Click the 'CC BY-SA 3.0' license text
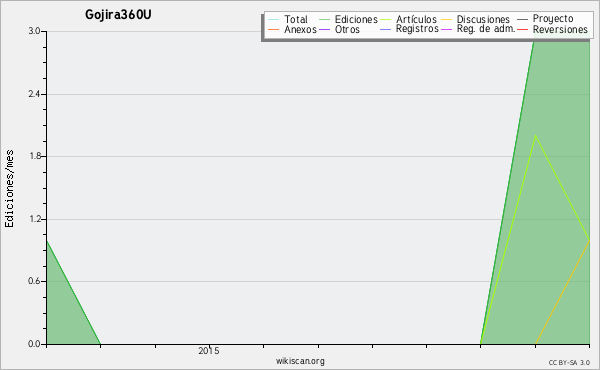 pyautogui.click(x=569, y=362)
